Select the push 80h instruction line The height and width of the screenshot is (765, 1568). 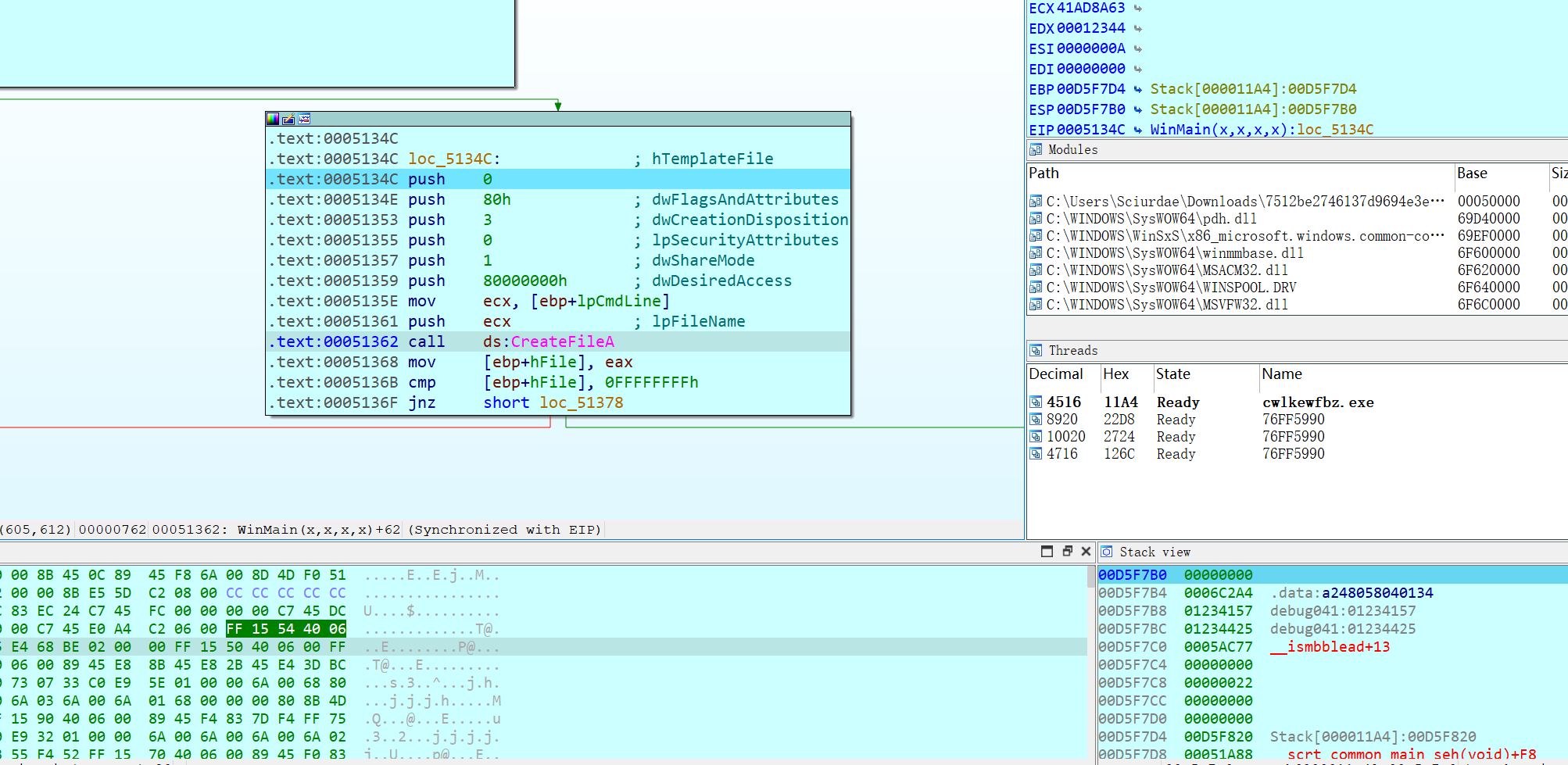click(558, 200)
